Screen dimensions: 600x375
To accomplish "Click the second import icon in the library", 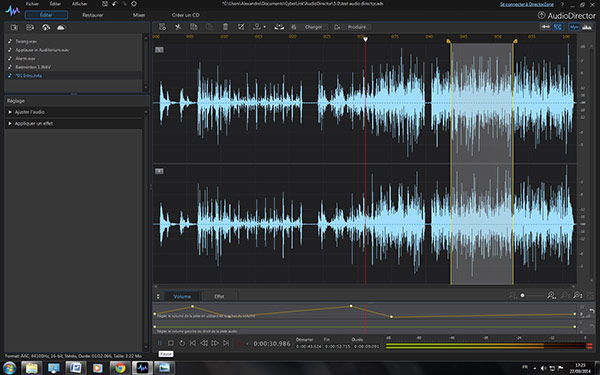I will tap(30, 28).
